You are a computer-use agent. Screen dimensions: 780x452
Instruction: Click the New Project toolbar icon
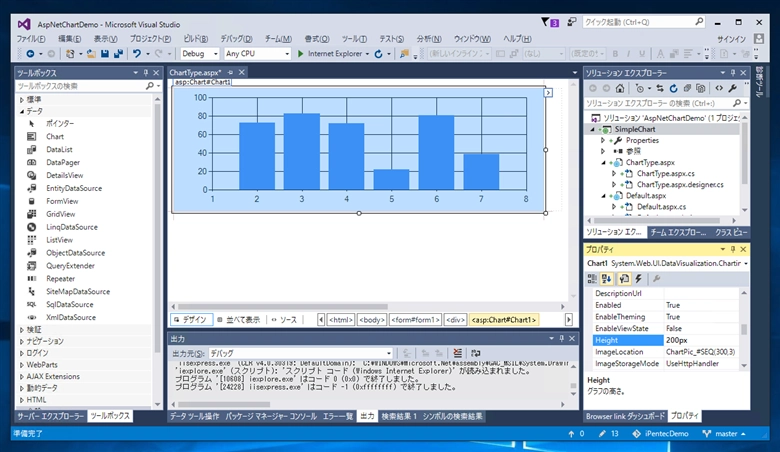point(70,54)
